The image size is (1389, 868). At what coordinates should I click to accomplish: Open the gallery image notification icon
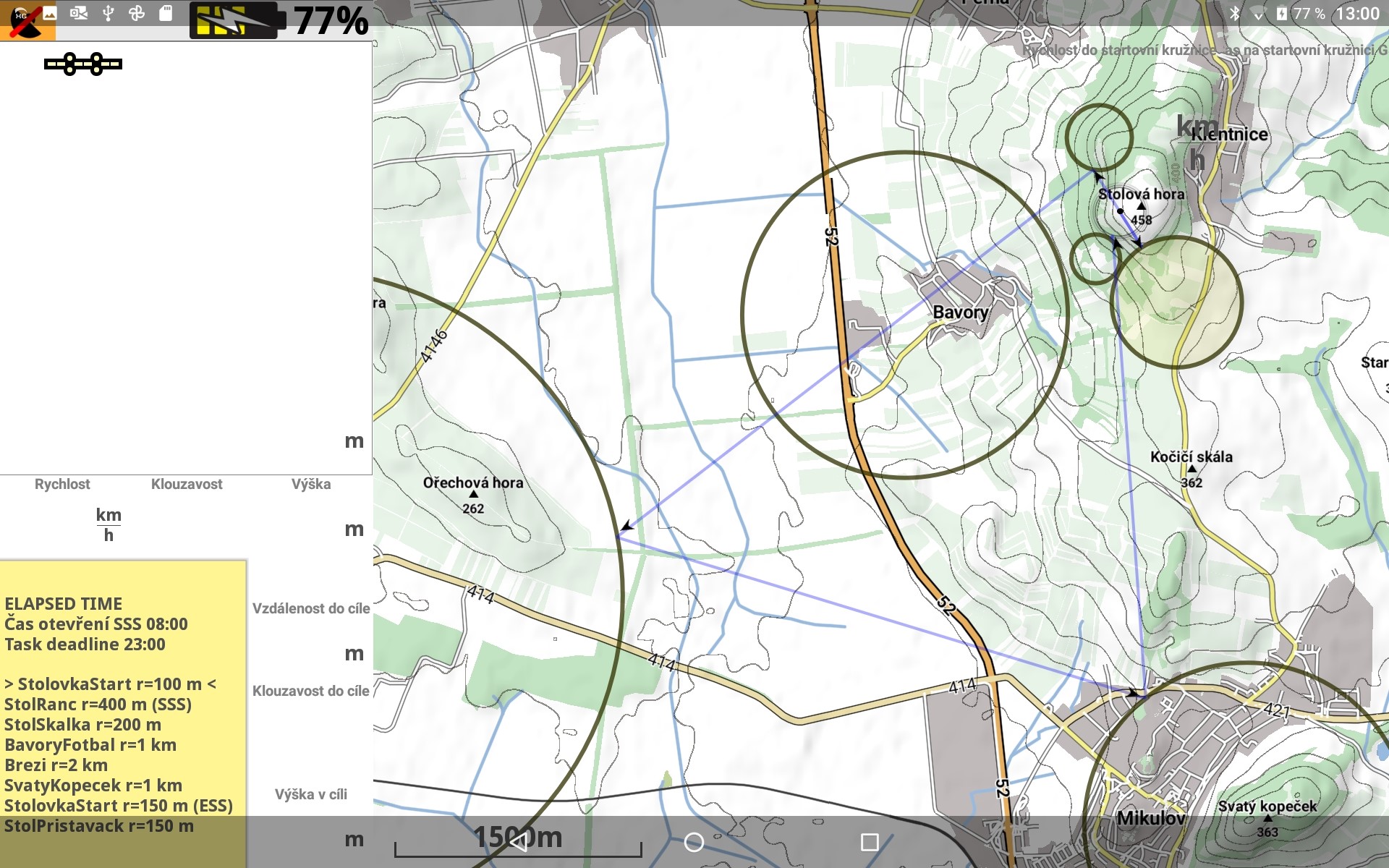pos(50,13)
